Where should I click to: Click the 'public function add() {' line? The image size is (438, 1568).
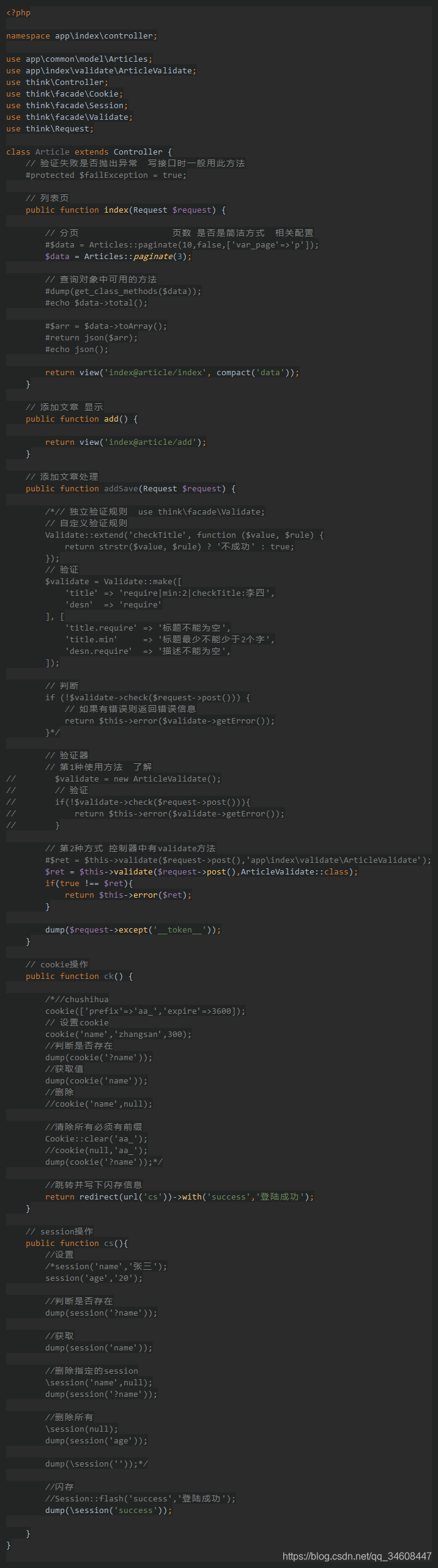81,419
